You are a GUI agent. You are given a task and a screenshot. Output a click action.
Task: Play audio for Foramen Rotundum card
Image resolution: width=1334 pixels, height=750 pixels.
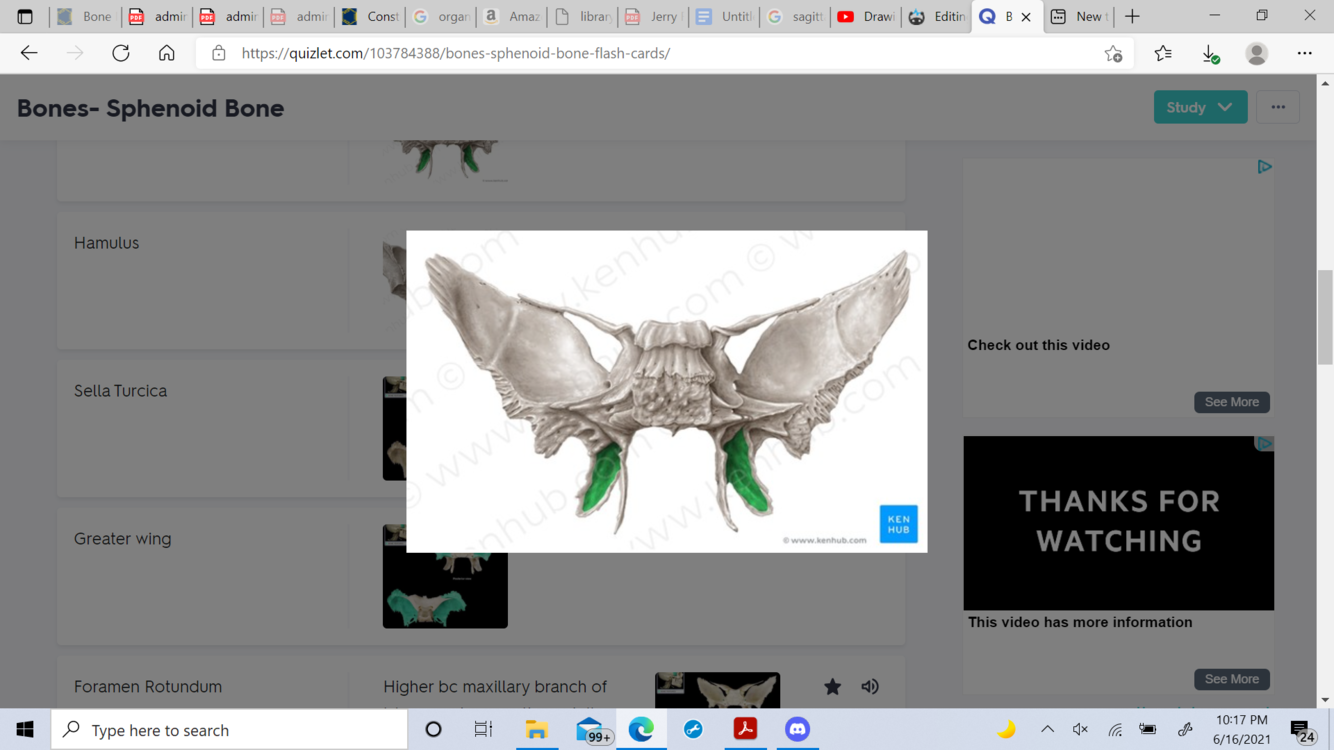870,687
